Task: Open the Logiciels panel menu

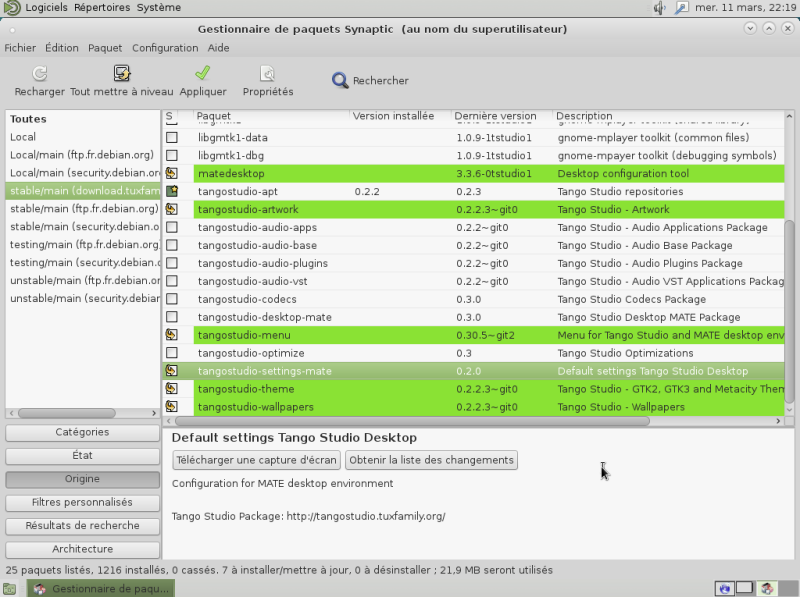Action: click(46, 8)
